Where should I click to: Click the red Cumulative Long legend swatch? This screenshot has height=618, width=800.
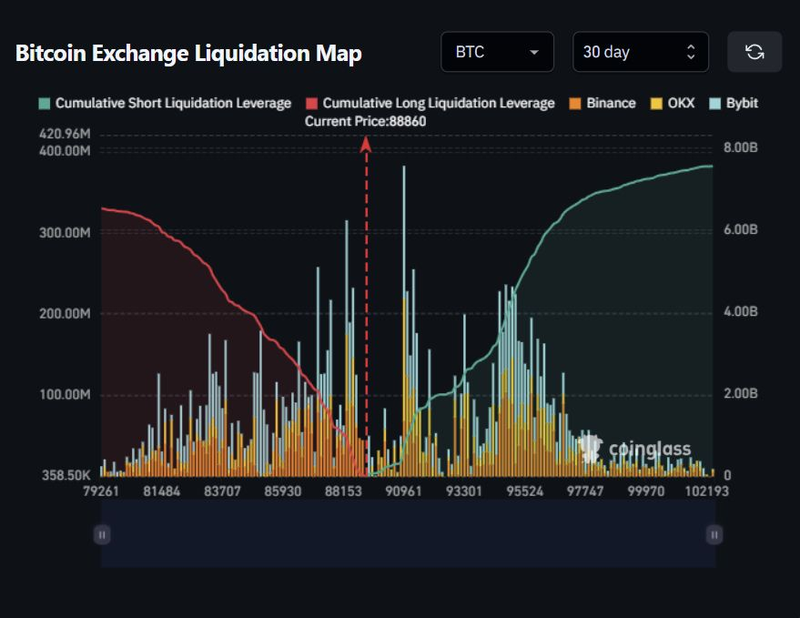pyautogui.click(x=311, y=103)
